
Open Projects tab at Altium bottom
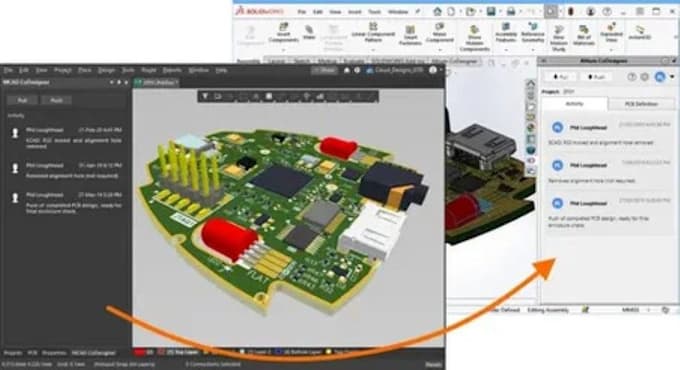tap(13, 353)
